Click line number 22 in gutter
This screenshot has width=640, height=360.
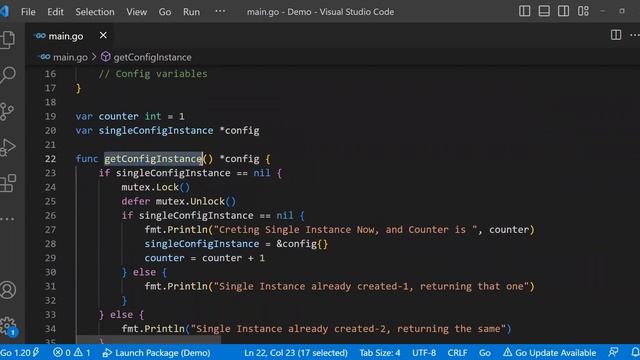(50, 159)
